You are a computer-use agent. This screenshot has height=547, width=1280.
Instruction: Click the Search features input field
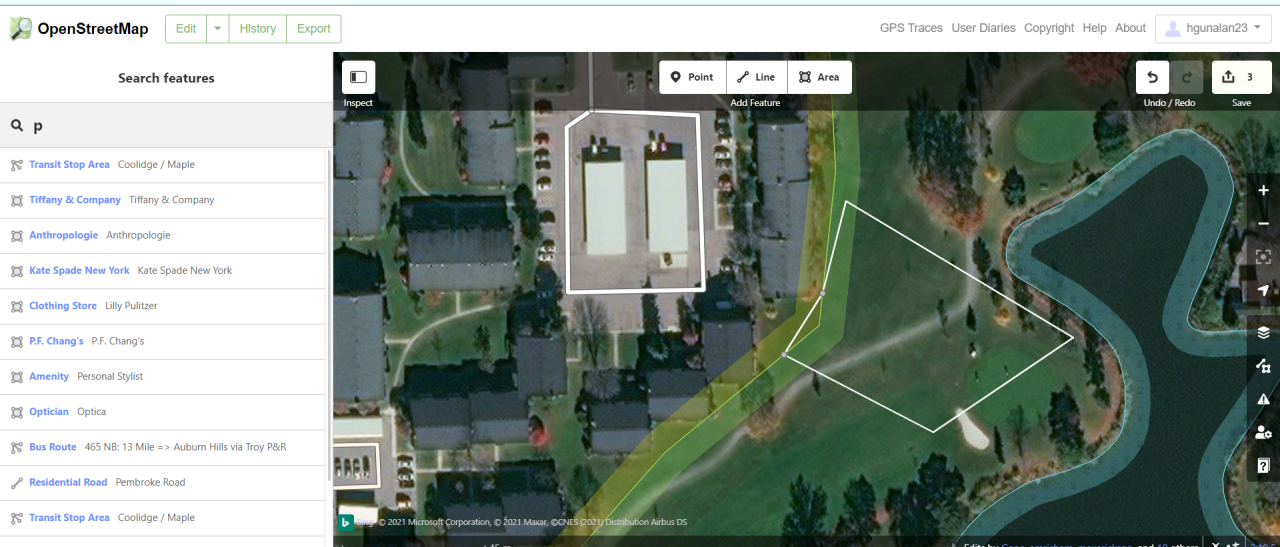click(x=166, y=126)
